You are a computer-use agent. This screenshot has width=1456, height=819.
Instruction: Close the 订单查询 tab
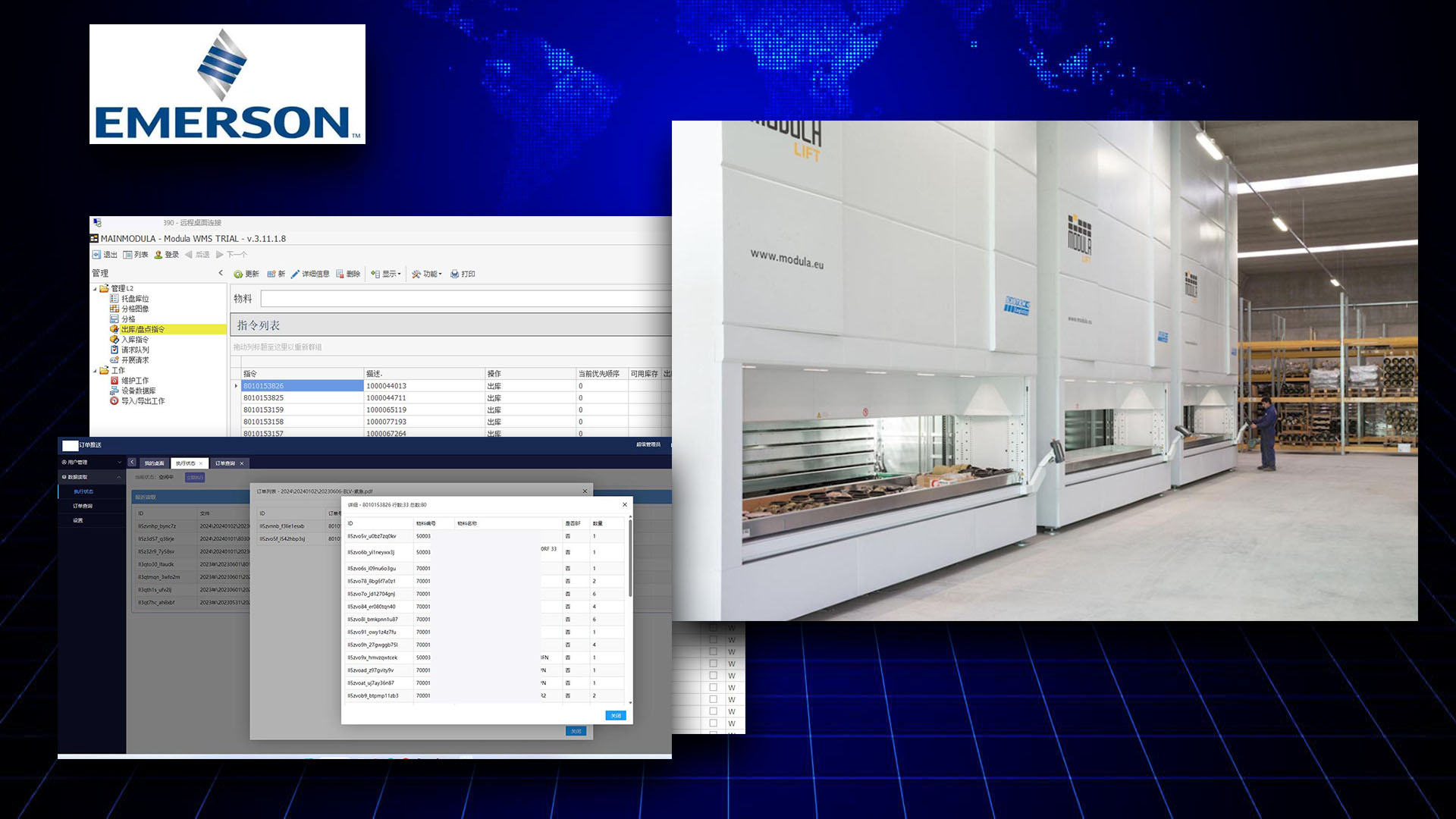242,463
